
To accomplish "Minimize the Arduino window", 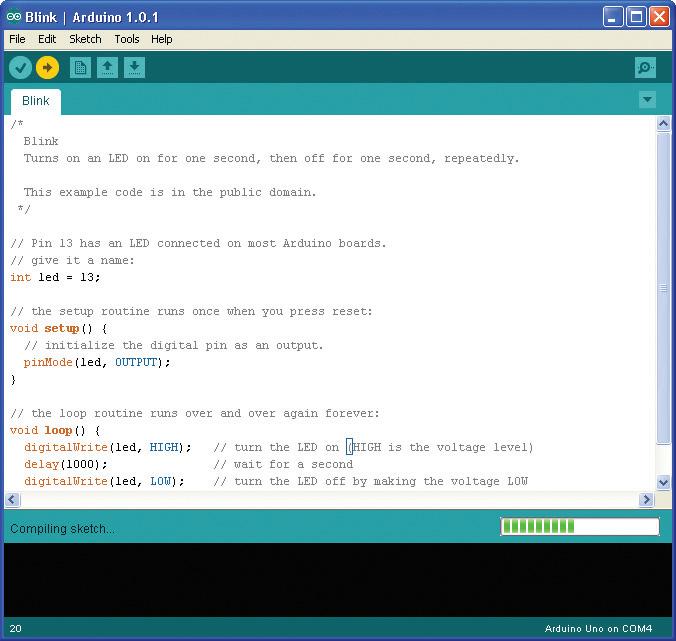I will click(x=612, y=17).
